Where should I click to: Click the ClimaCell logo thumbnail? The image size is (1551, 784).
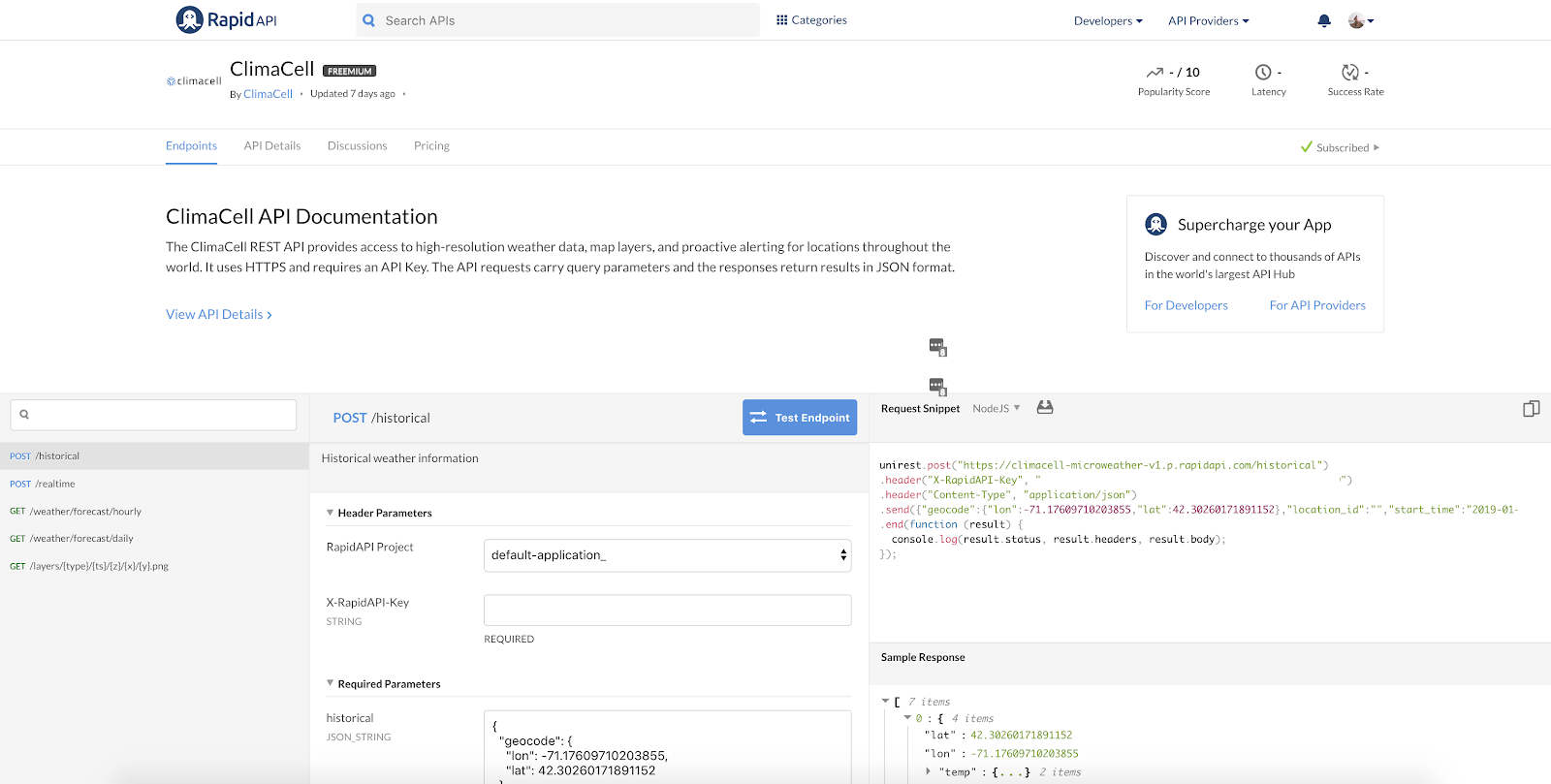(x=194, y=81)
